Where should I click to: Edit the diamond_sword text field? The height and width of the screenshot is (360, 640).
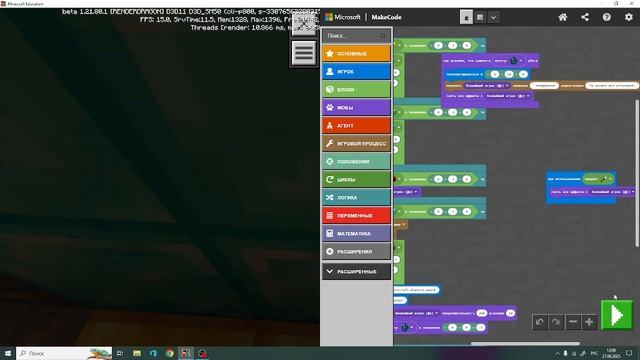coord(416,290)
